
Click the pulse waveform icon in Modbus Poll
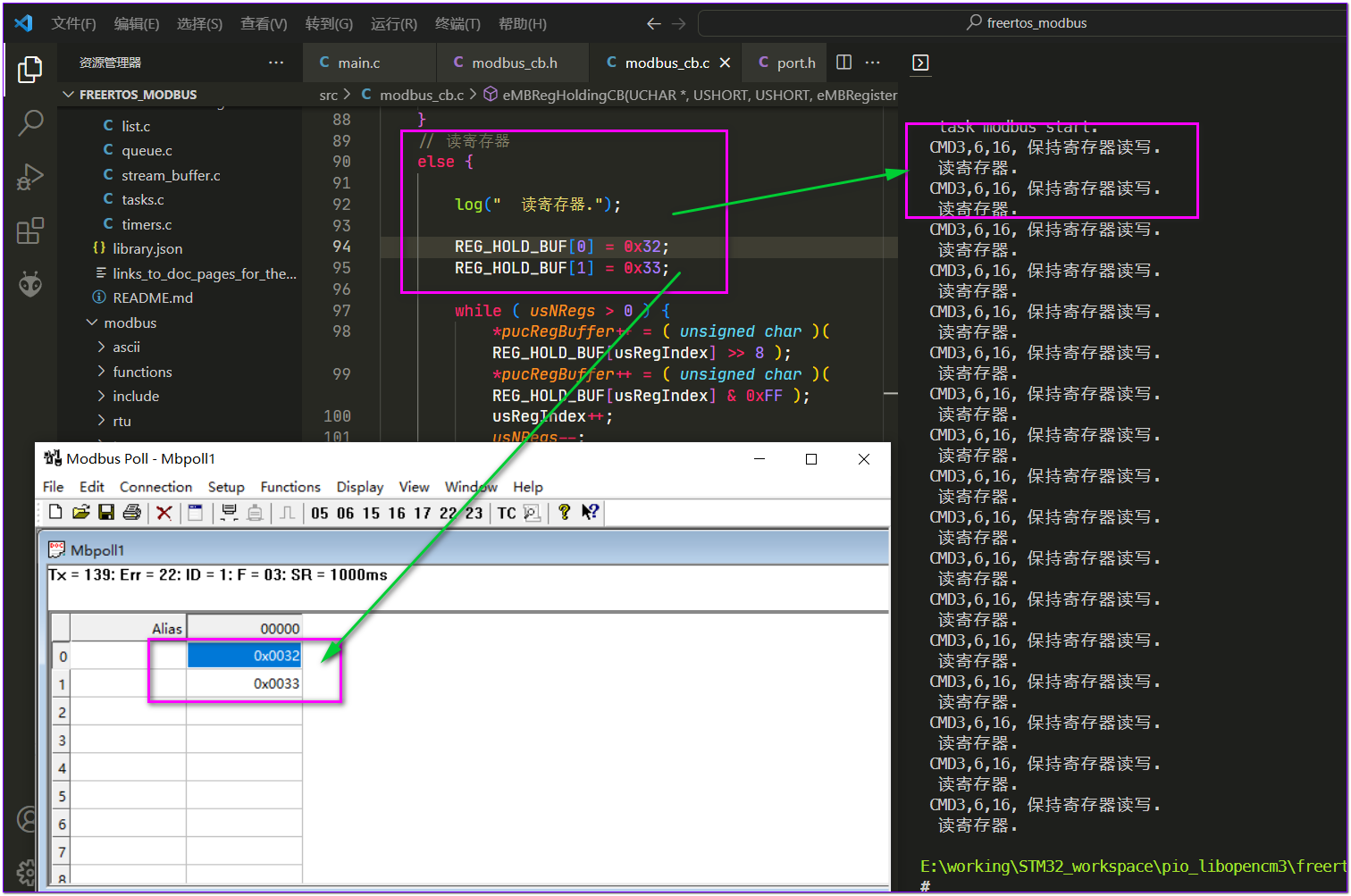288,512
